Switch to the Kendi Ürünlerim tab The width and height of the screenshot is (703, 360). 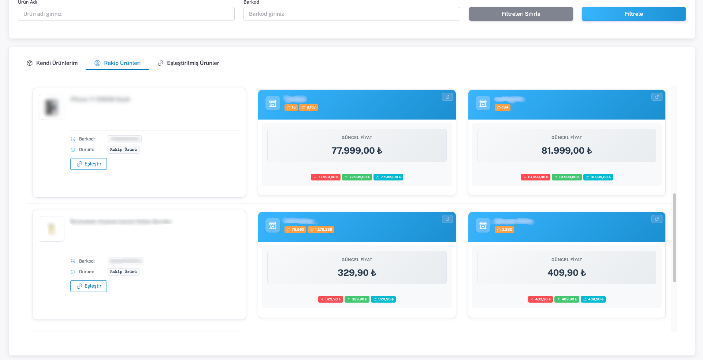(x=52, y=63)
